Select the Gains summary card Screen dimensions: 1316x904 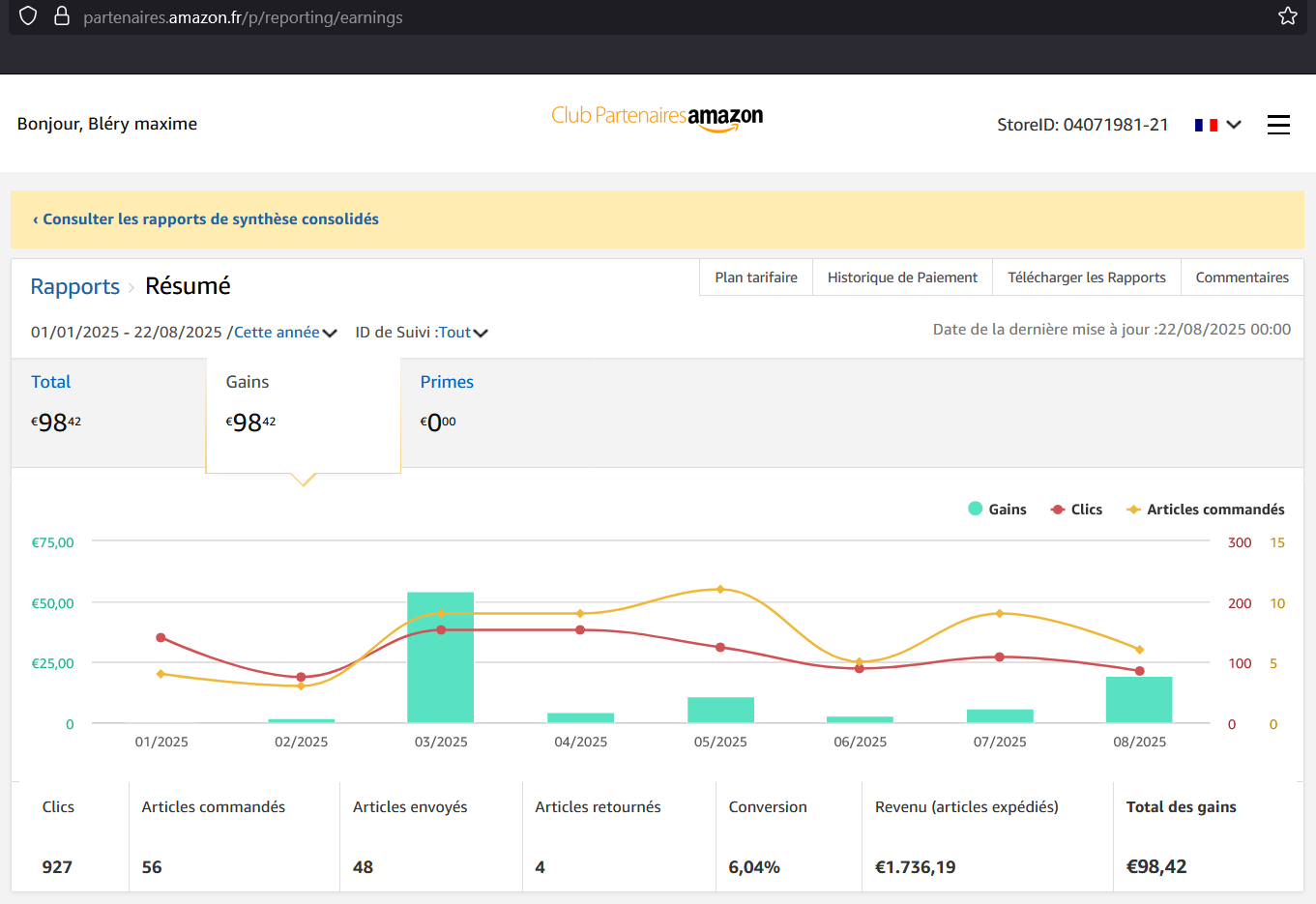tap(304, 415)
